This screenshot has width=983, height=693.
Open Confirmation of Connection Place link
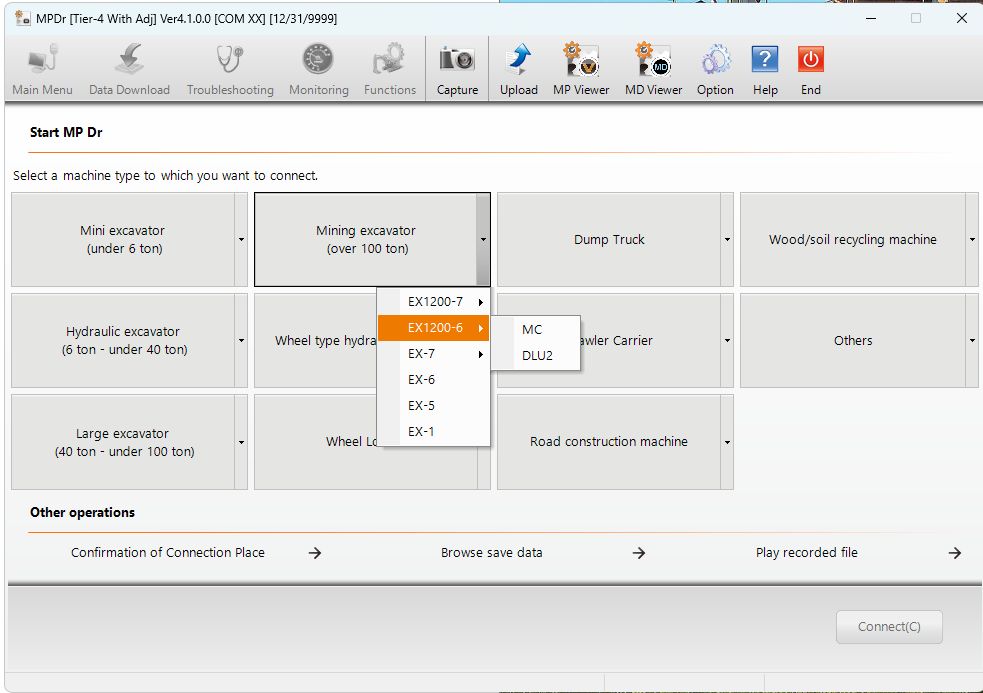point(167,553)
